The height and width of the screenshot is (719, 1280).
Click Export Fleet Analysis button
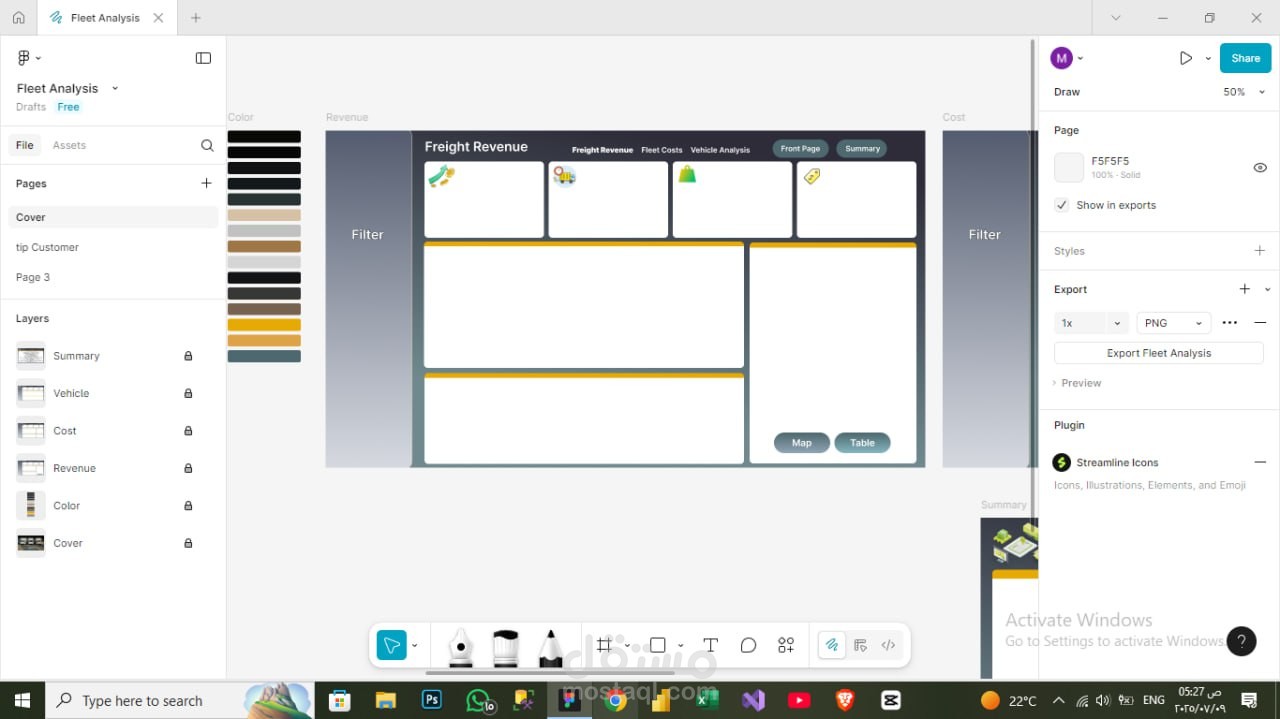tap(1159, 353)
